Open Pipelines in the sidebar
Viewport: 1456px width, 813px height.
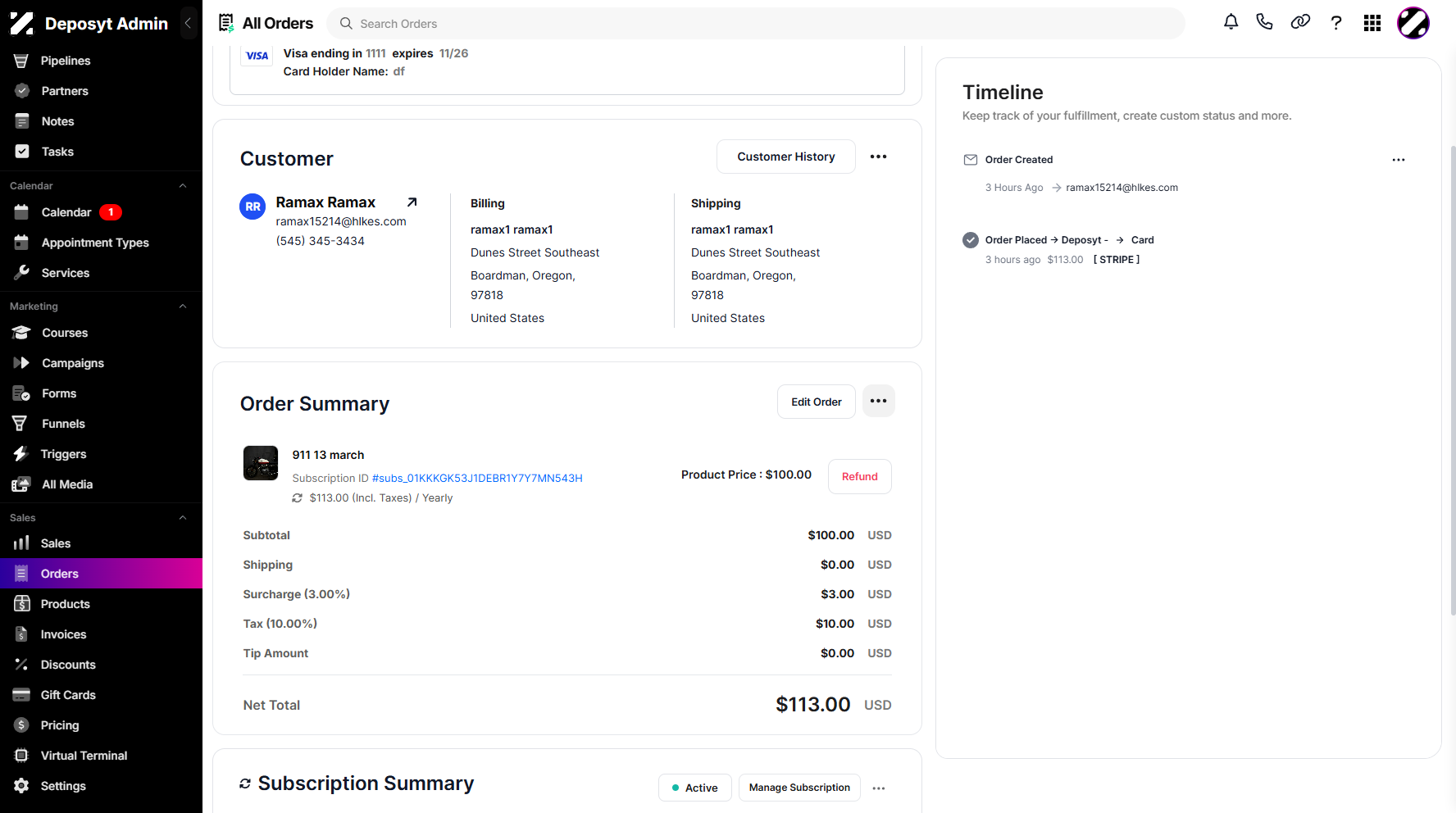pos(101,61)
